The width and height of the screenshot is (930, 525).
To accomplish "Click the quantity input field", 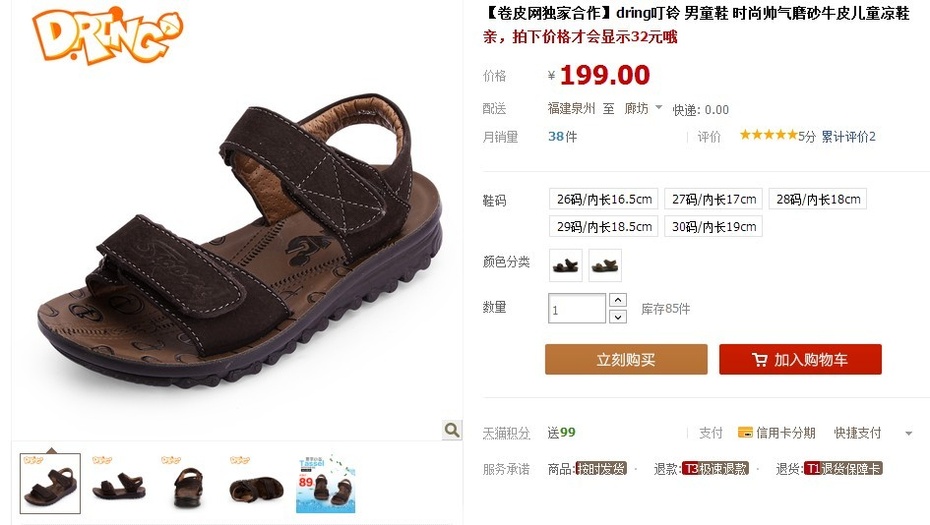I will click(x=577, y=308).
